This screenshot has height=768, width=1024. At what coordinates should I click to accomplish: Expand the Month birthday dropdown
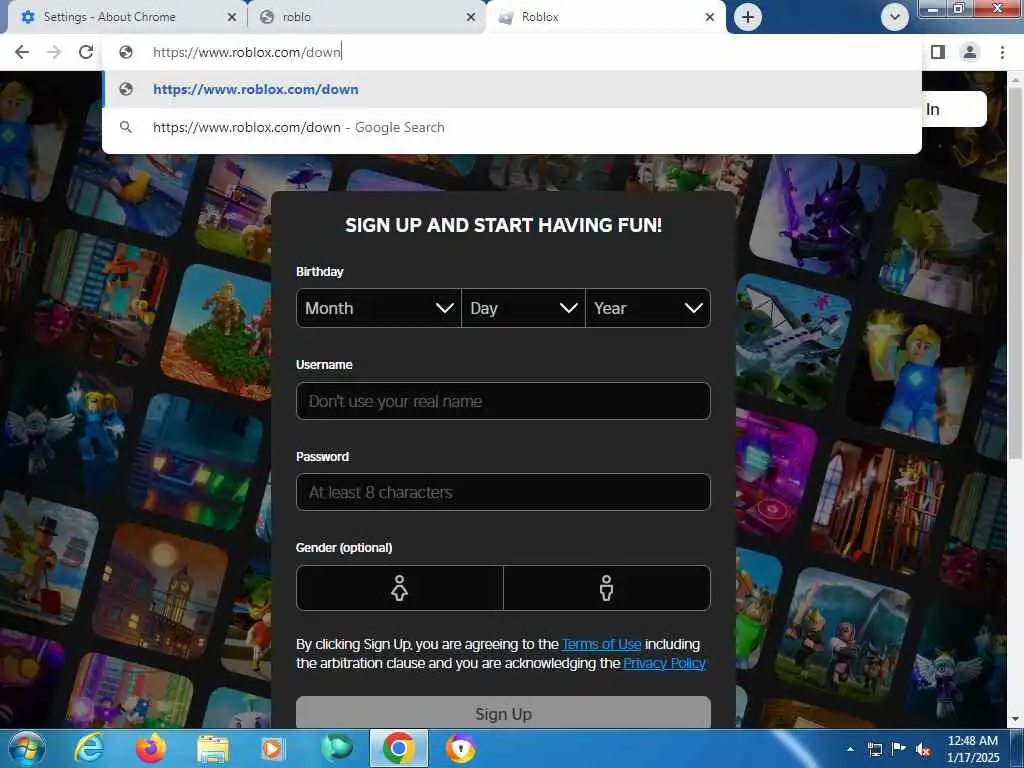point(379,308)
